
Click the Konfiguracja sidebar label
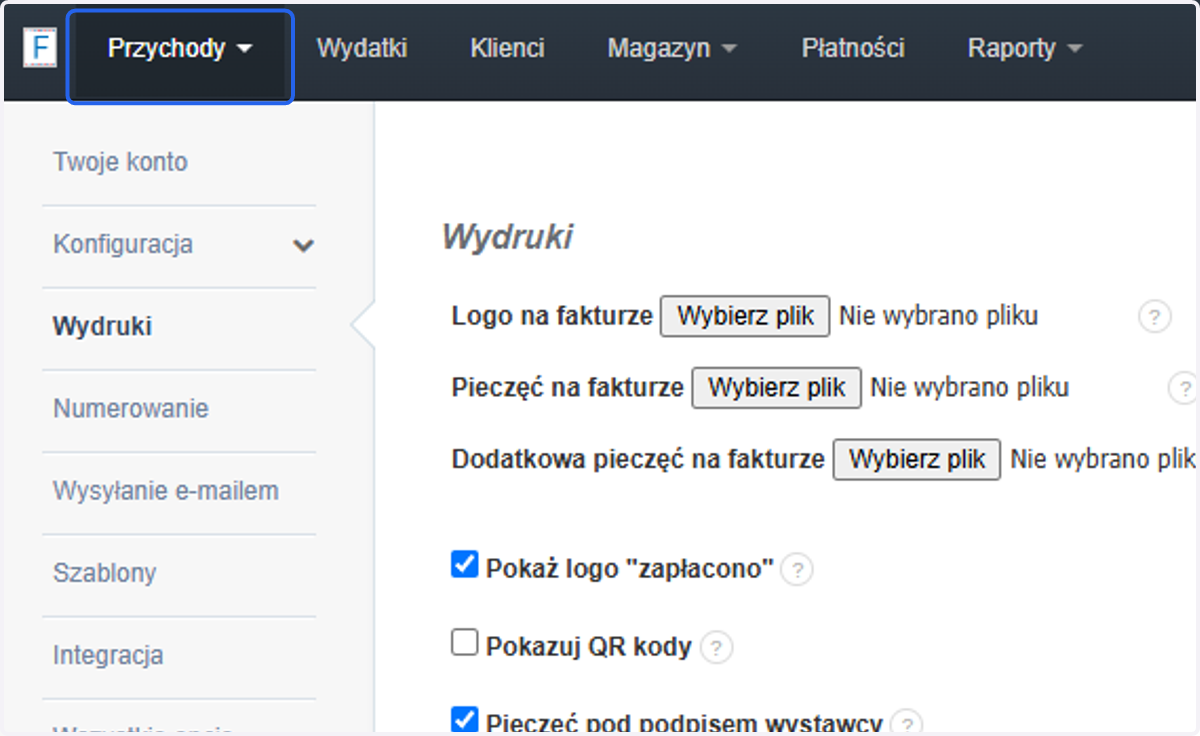click(x=123, y=245)
